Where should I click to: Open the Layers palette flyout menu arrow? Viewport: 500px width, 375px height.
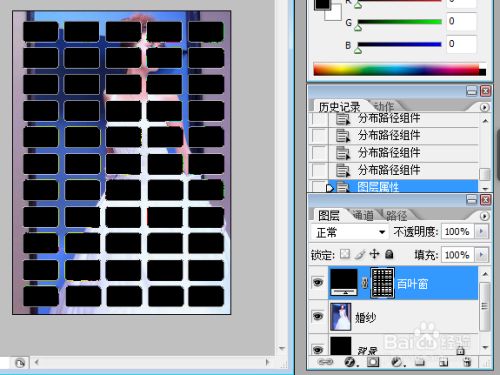484,216
